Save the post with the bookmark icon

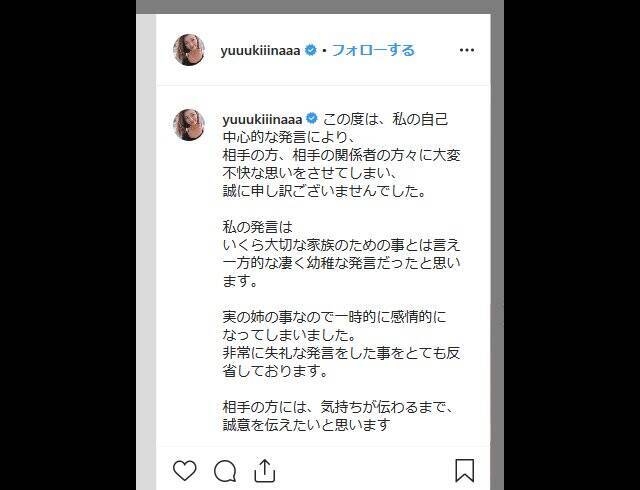464,471
